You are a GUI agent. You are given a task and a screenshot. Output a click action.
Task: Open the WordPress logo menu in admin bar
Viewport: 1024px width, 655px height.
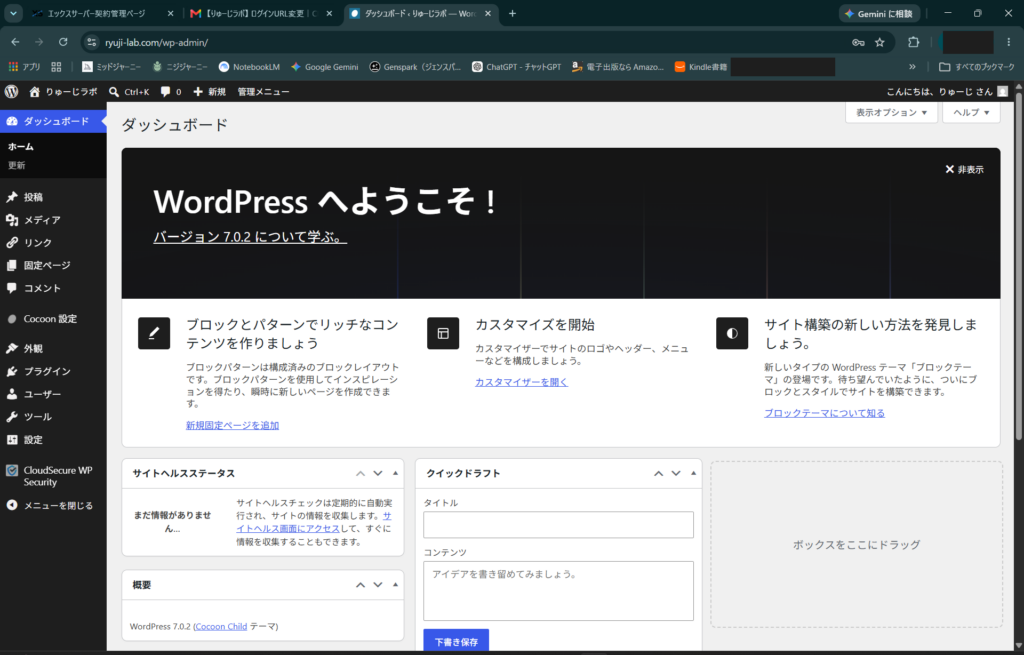coord(11,91)
